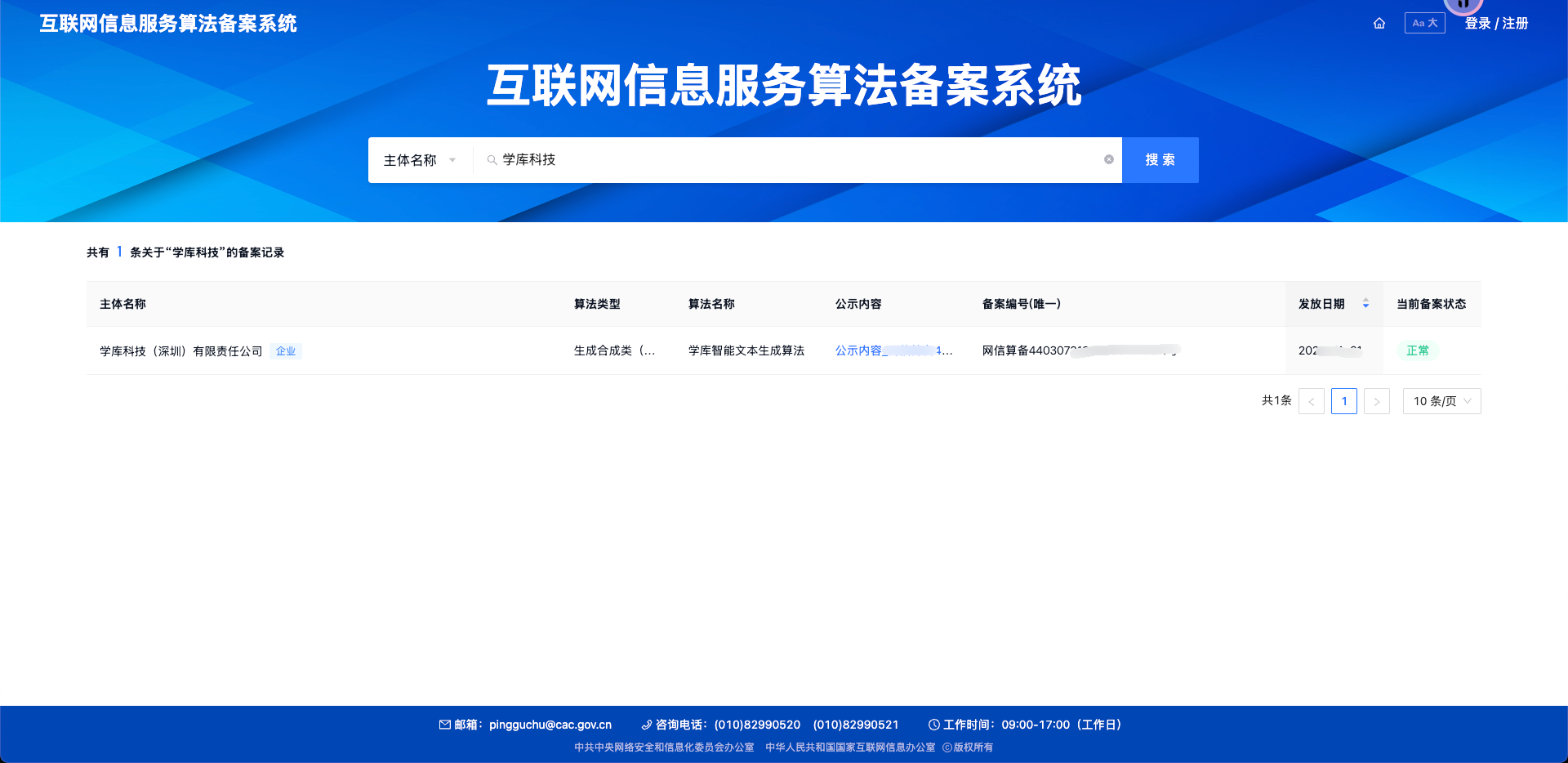Click the email envelope icon in the footer
1568x763 pixels.
pyautogui.click(x=444, y=725)
